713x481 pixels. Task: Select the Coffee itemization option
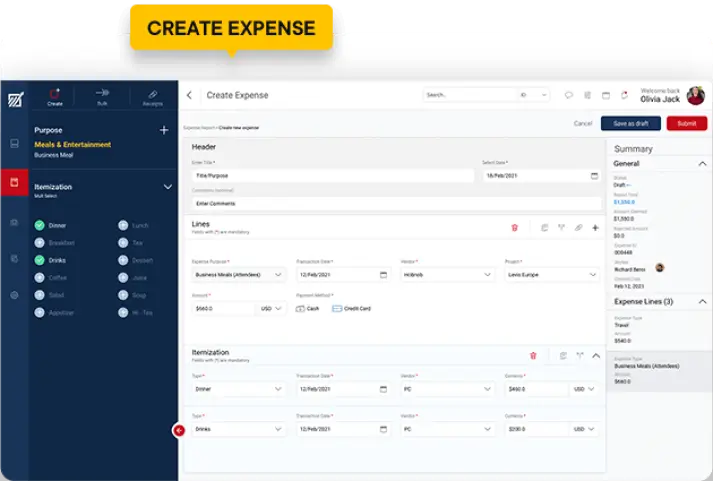pyautogui.click(x=40, y=277)
